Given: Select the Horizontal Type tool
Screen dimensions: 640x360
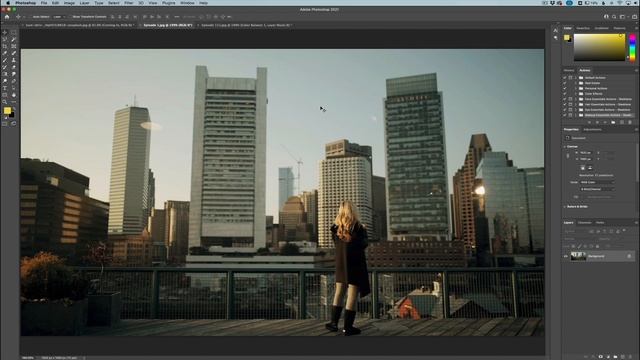Looking at the screenshot, I should (x=5, y=88).
